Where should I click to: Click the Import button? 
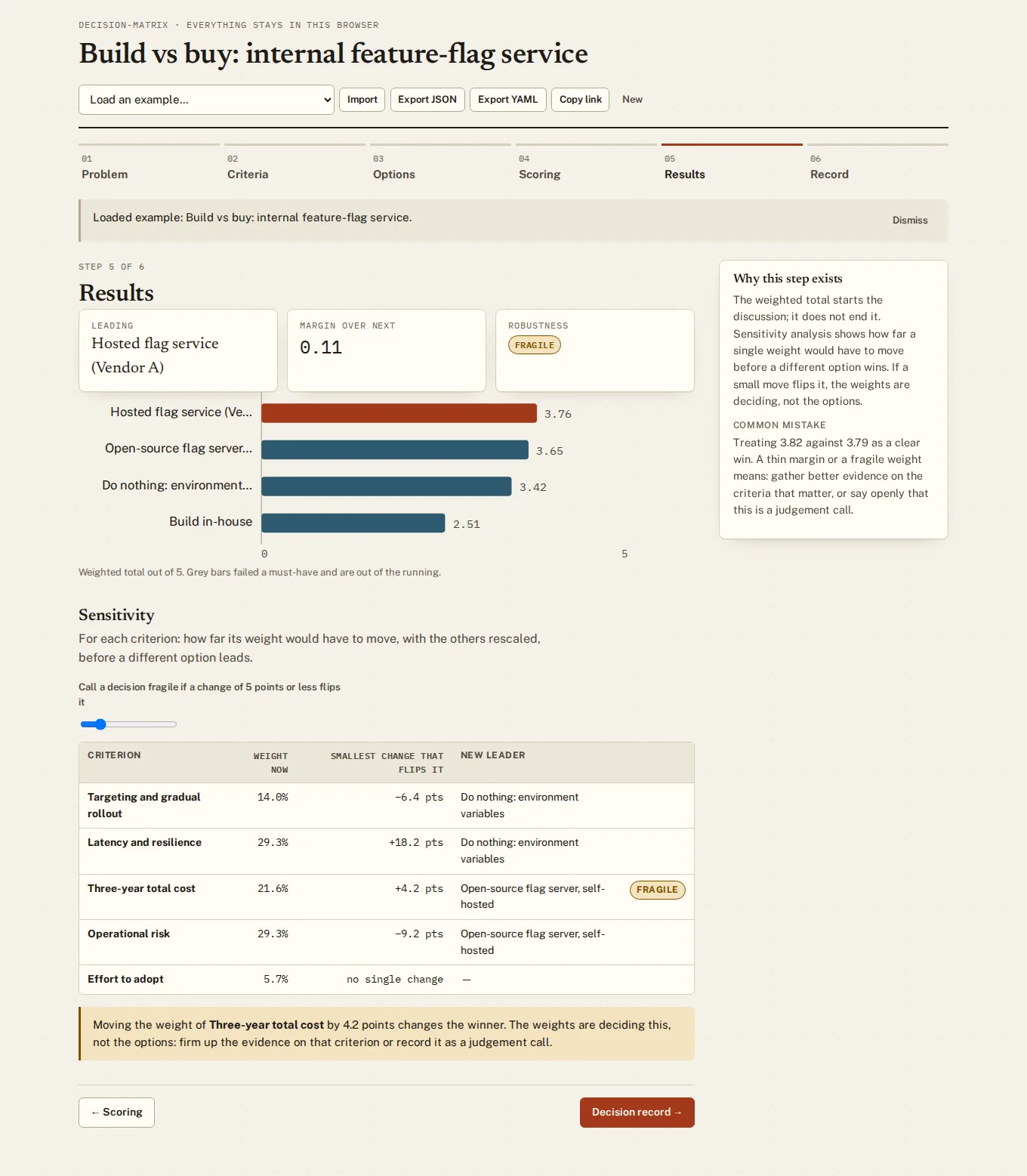coord(362,100)
